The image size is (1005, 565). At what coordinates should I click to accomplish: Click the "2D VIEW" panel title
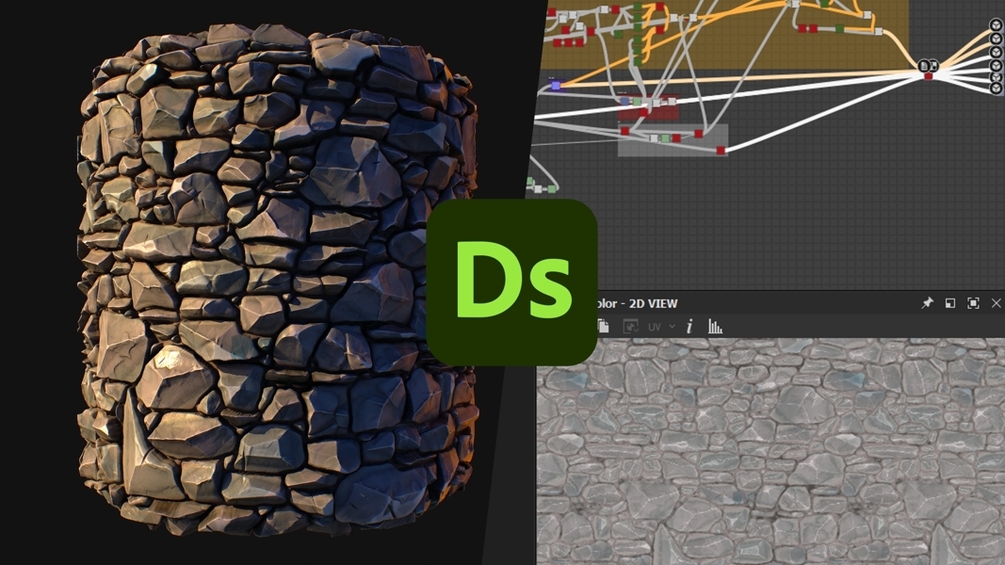click(x=653, y=304)
